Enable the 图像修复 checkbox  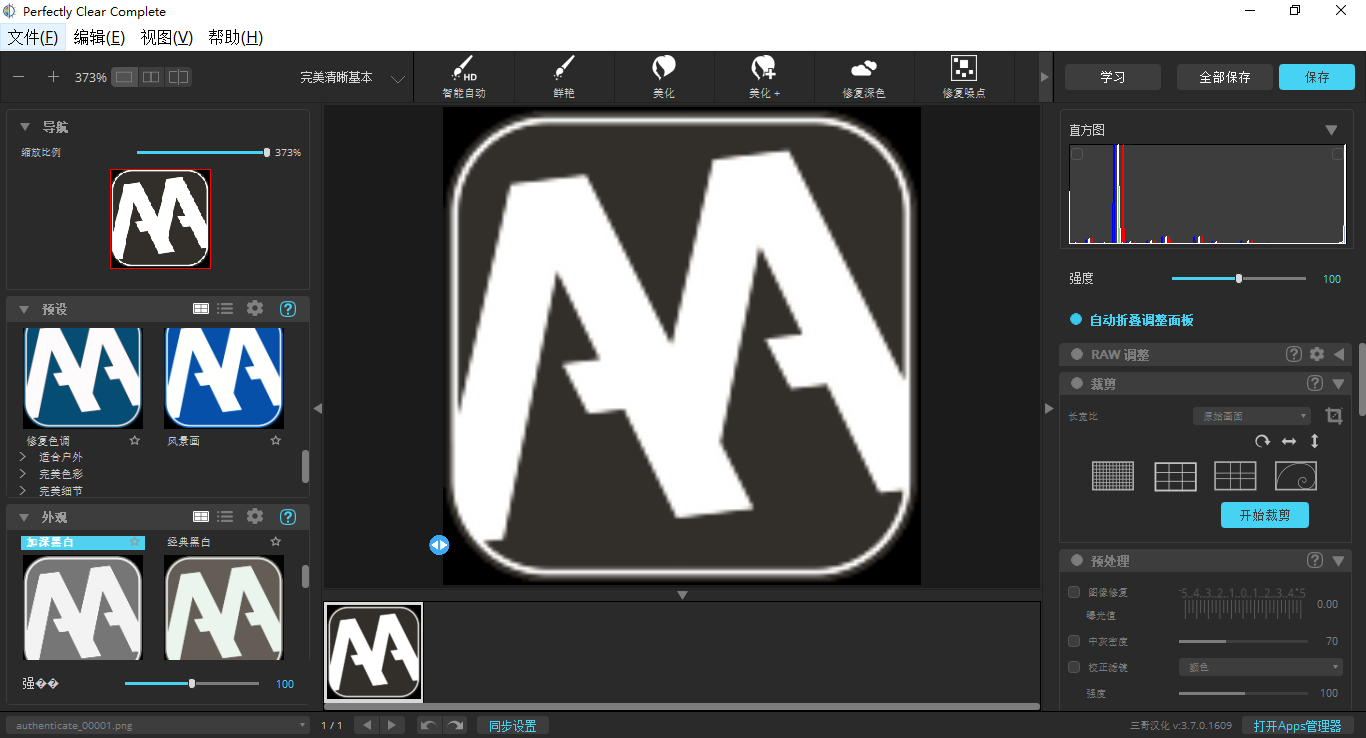[1074, 592]
